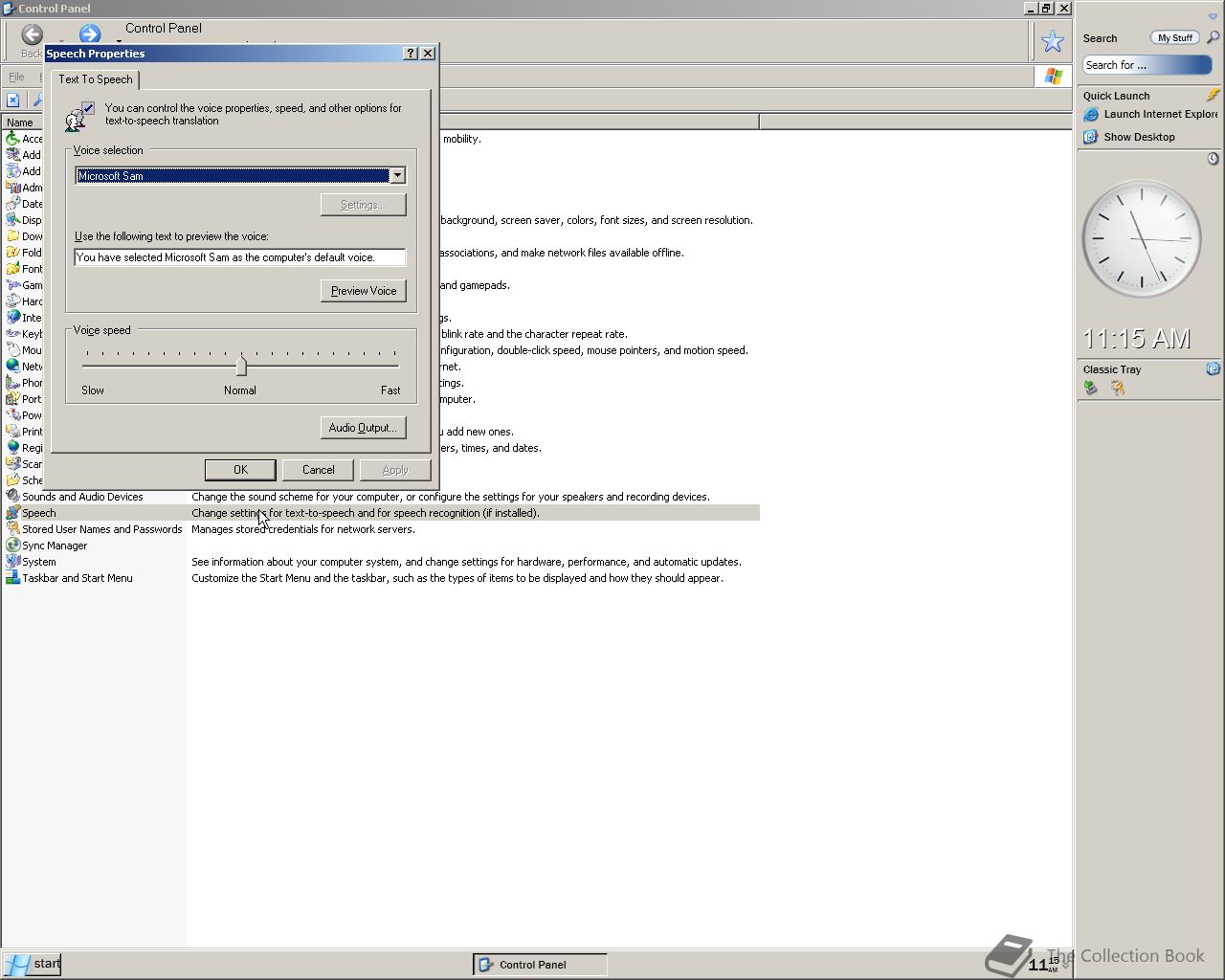Viewport: 1225px width, 980px height.
Task: Open Sync Manager icon
Action: tap(13, 546)
